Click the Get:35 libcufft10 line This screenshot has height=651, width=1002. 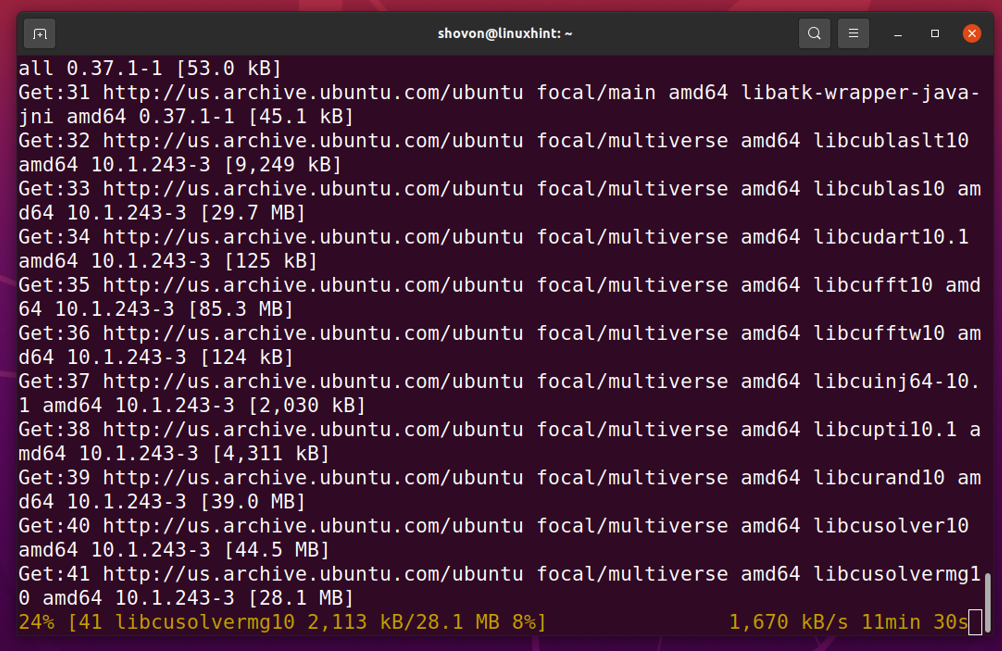tap(498, 297)
